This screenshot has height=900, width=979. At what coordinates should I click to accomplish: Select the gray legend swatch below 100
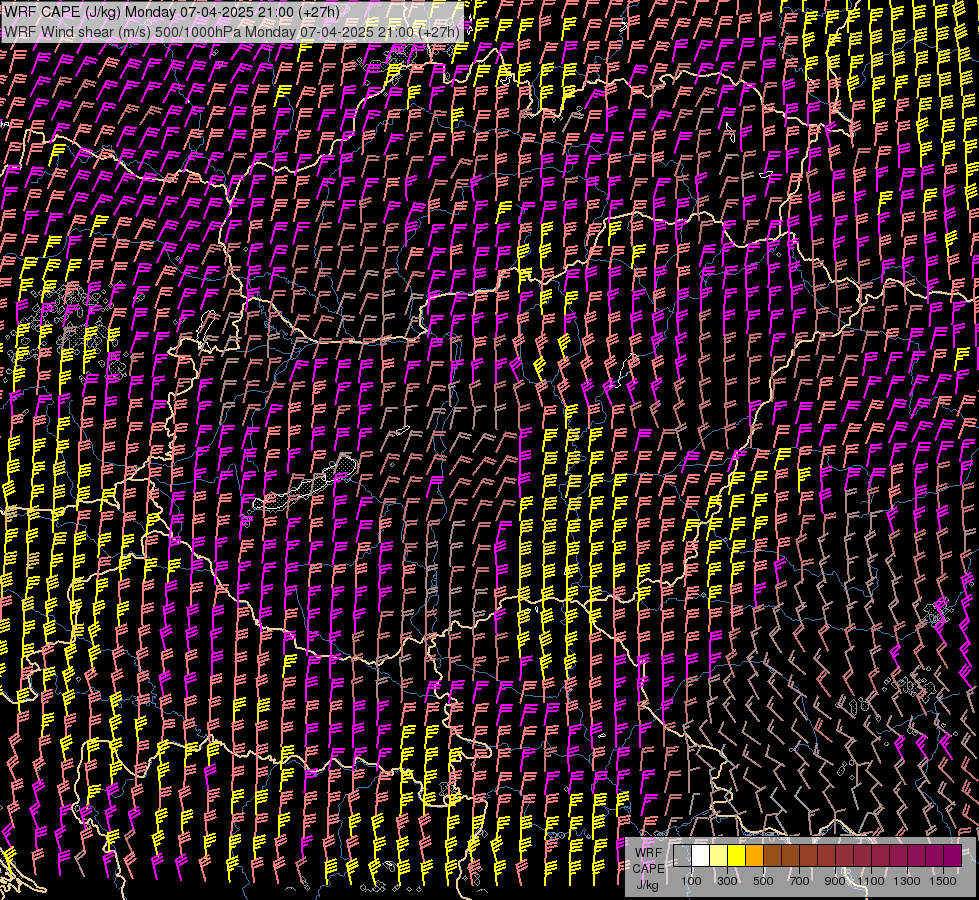682,855
